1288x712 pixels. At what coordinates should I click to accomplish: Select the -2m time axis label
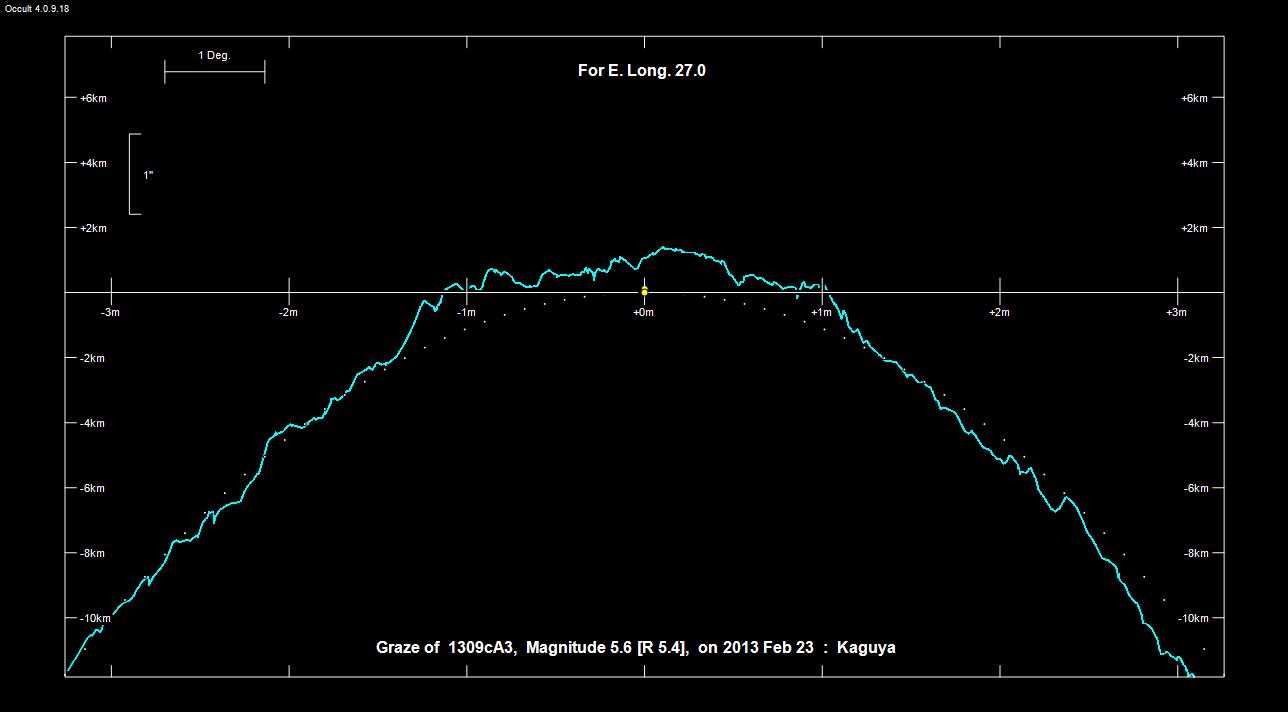coord(288,313)
